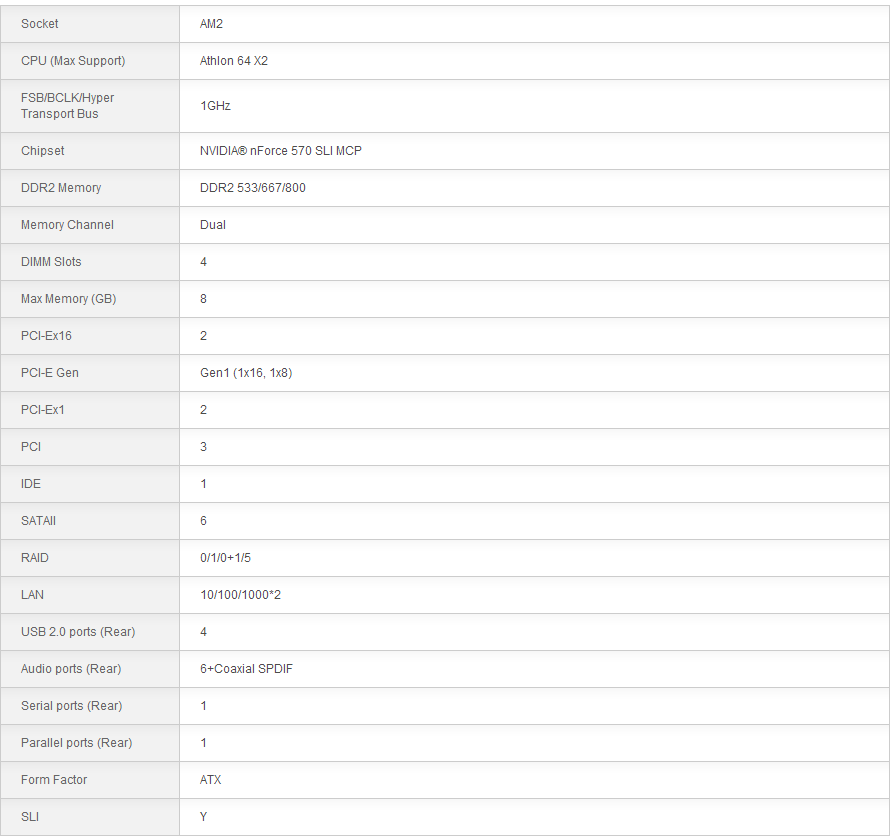Screen dimensions: 892x836
Task: Click the ATX form factor value
Action: 210,780
